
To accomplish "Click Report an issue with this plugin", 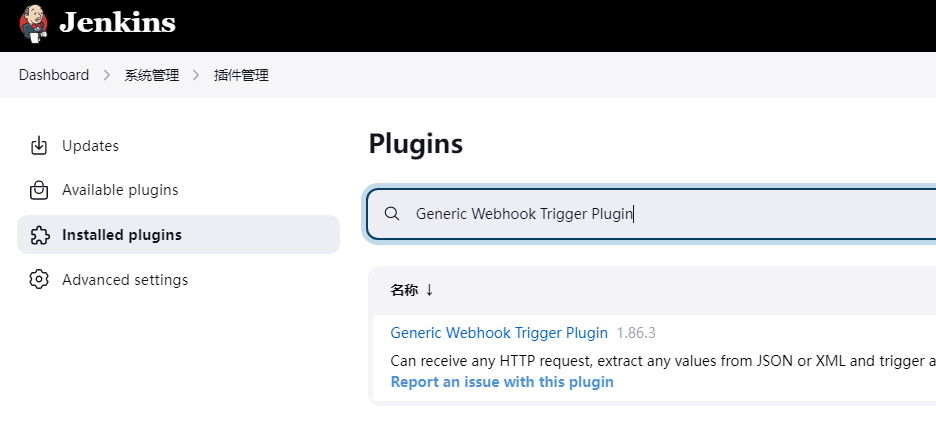I will click(502, 381).
